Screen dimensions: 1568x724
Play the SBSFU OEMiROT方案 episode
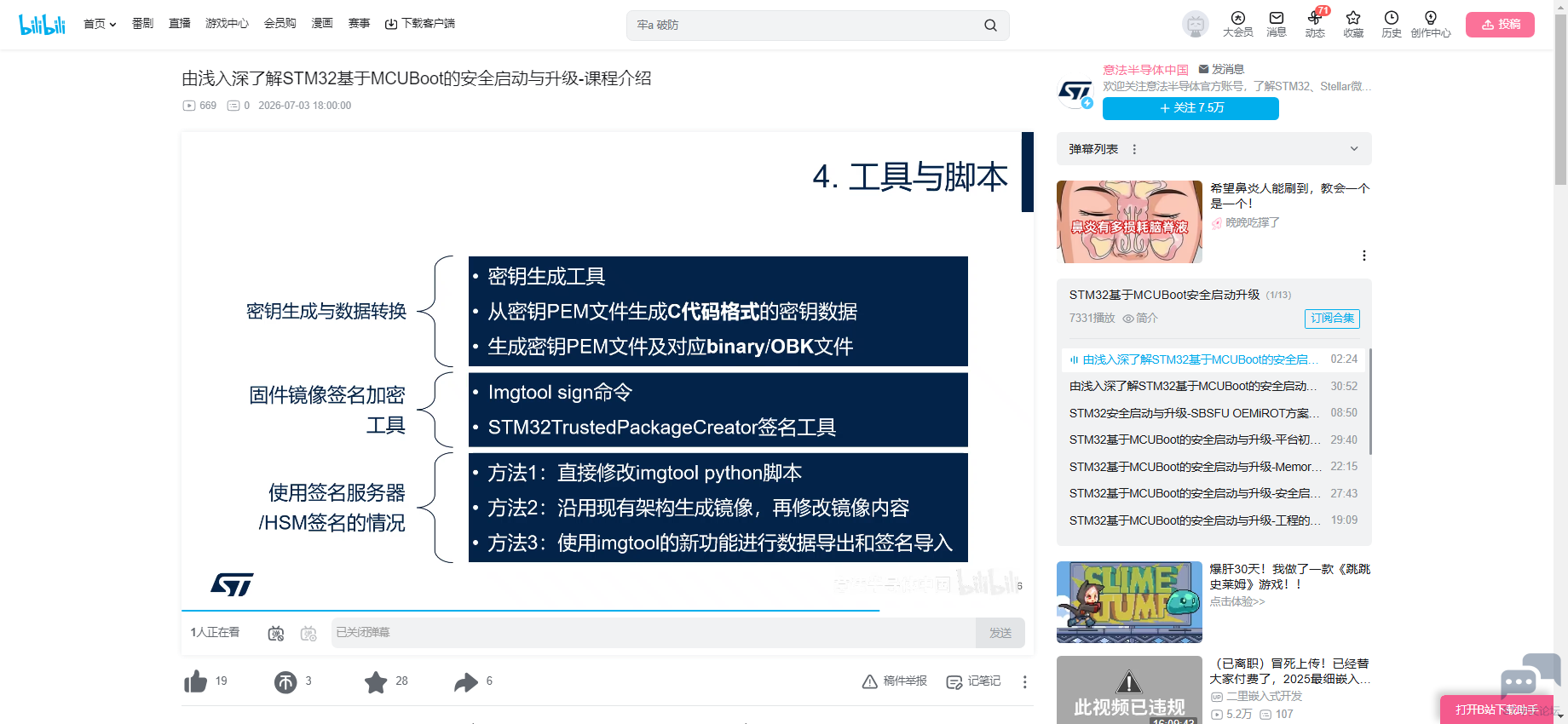(x=1213, y=413)
